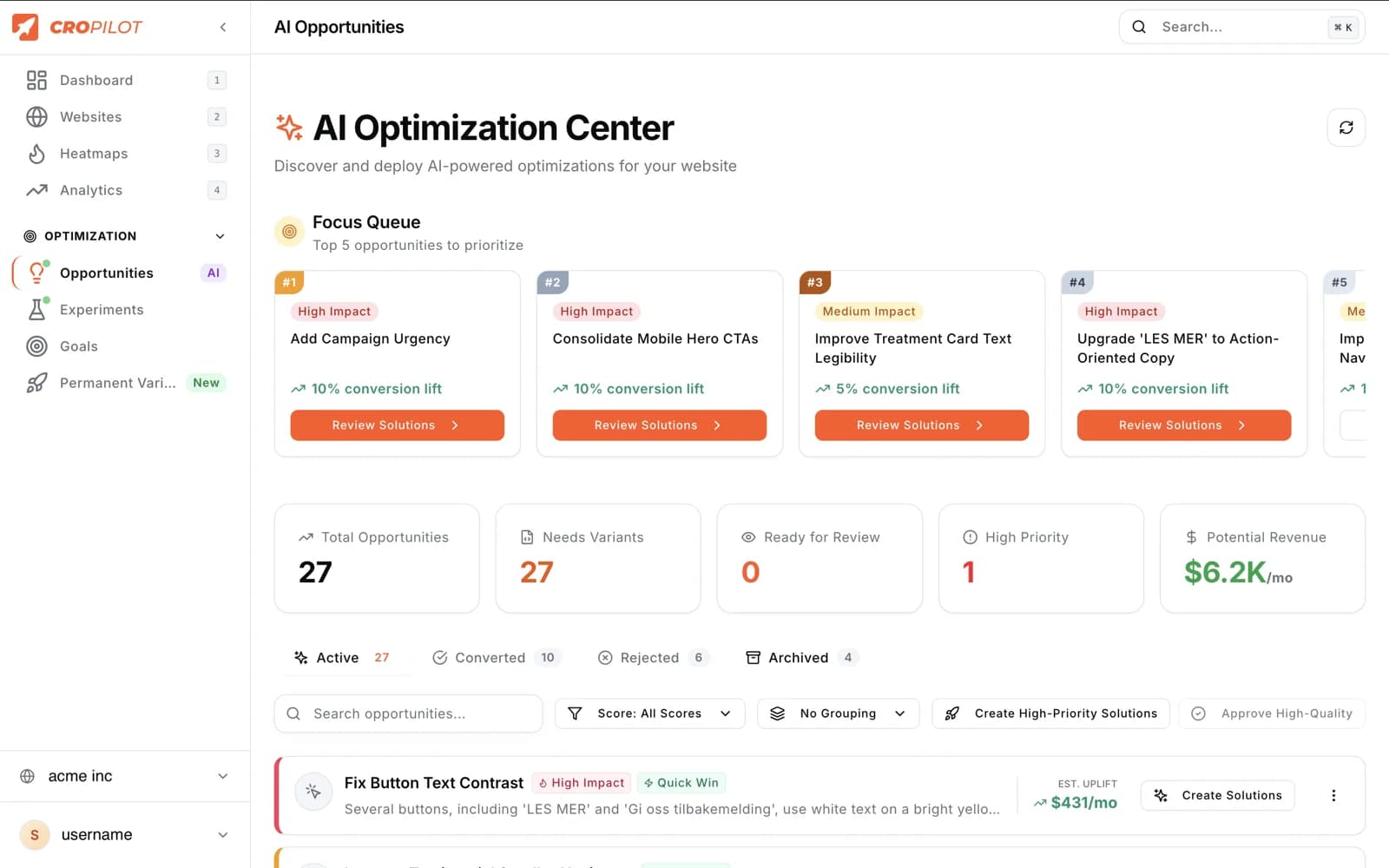This screenshot has height=868, width=1389.
Task: Select the Opportunities lightbulb icon
Action: coord(36,273)
